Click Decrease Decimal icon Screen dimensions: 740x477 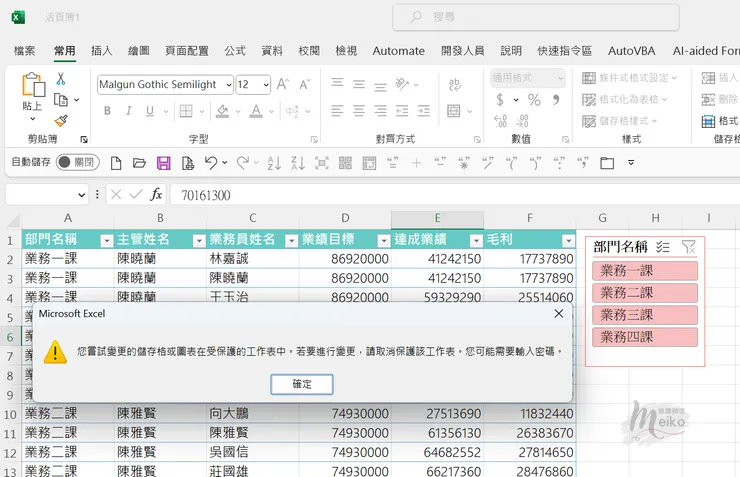click(522, 121)
